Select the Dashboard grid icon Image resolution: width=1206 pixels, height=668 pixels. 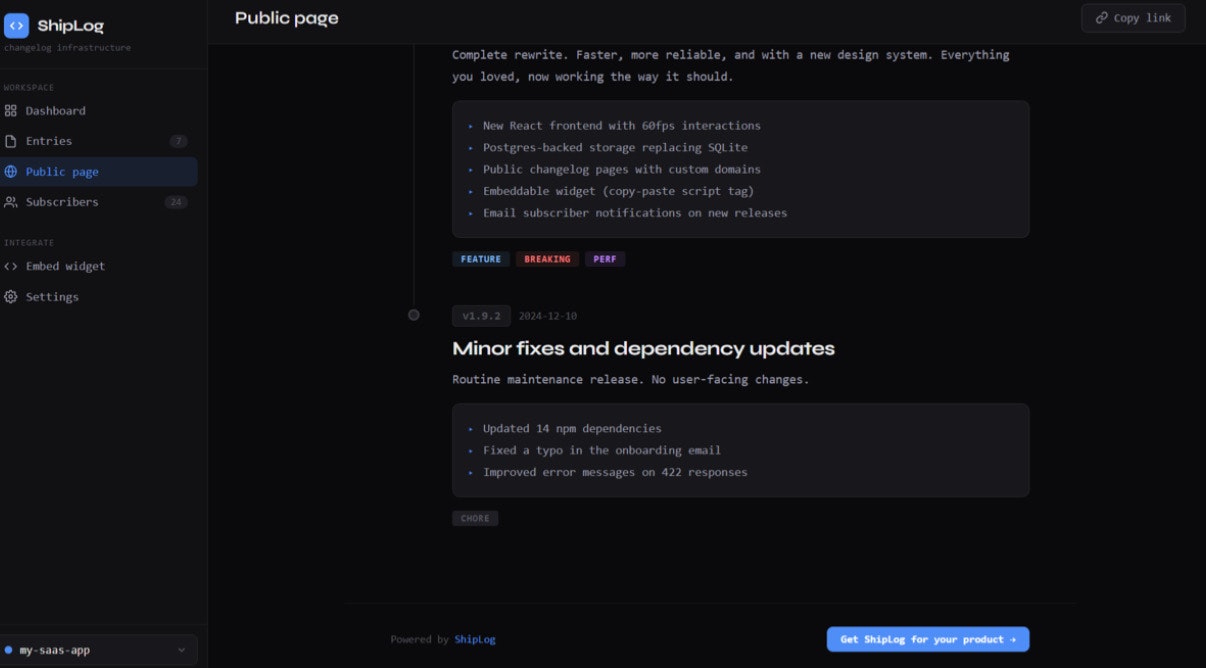[11, 110]
